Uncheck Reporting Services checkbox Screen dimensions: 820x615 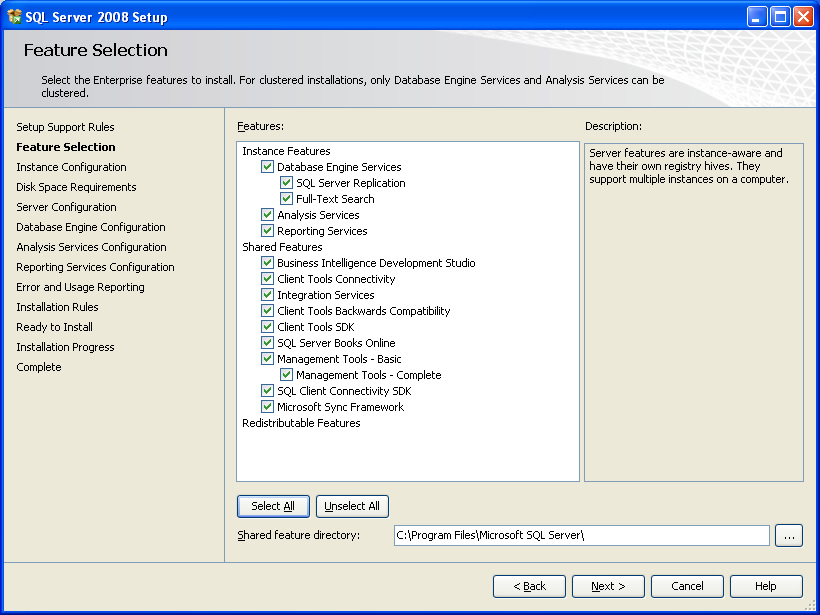click(x=267, y=231)
